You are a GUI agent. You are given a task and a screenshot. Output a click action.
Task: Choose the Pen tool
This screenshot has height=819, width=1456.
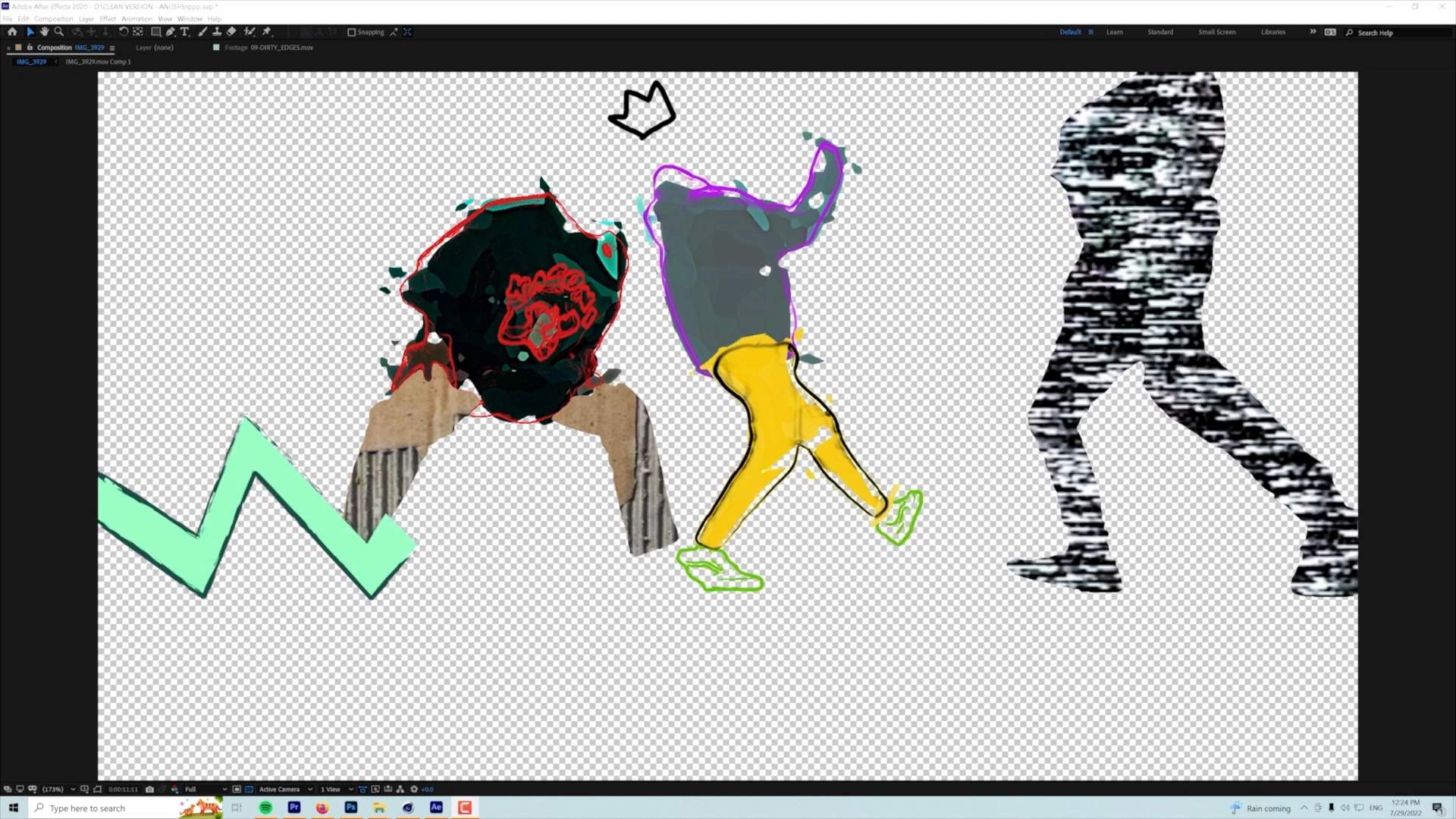pyautogui.click(x=170, y=32)
